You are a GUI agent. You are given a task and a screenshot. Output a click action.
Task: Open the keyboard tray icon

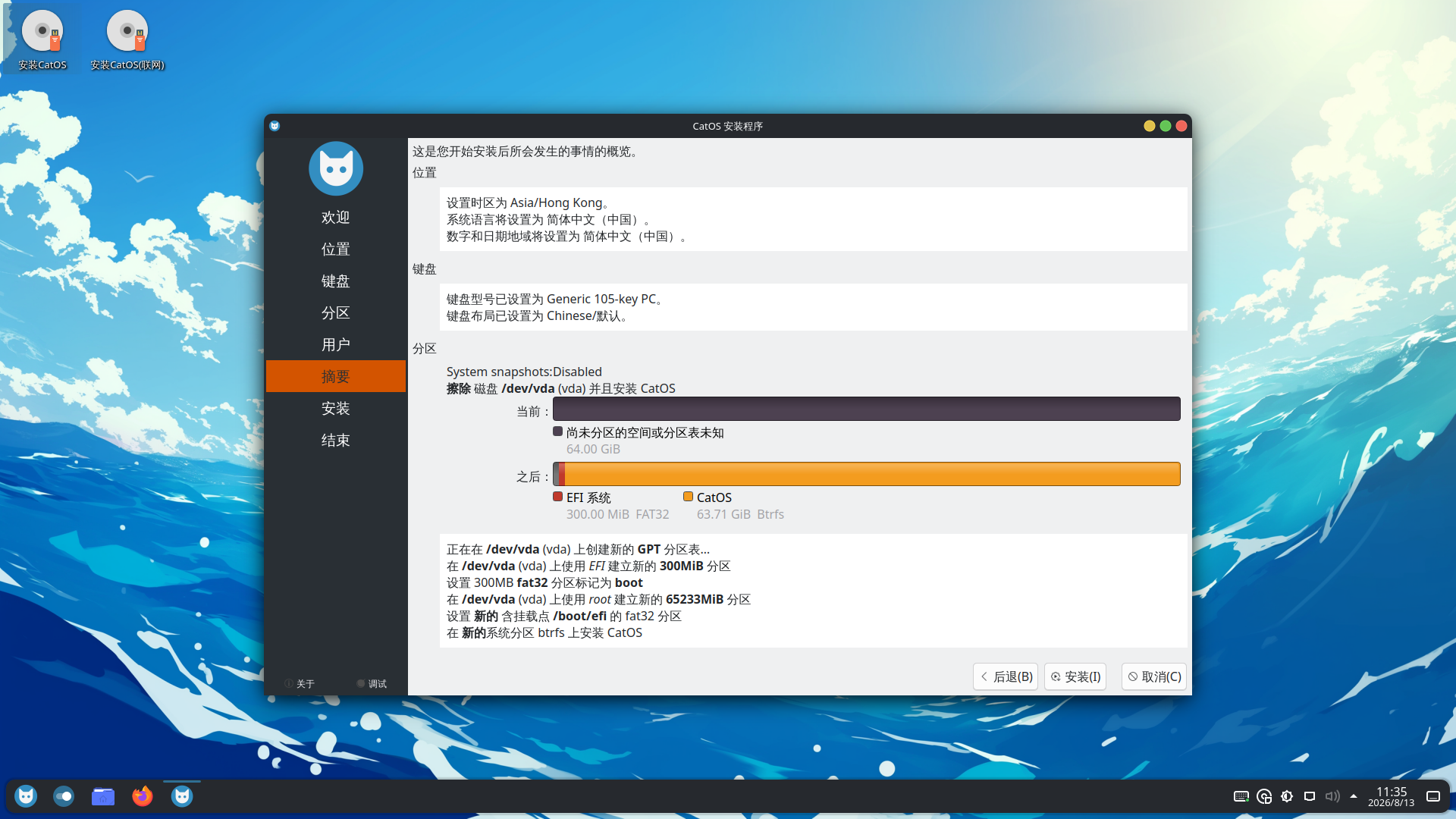[1241, 796]
